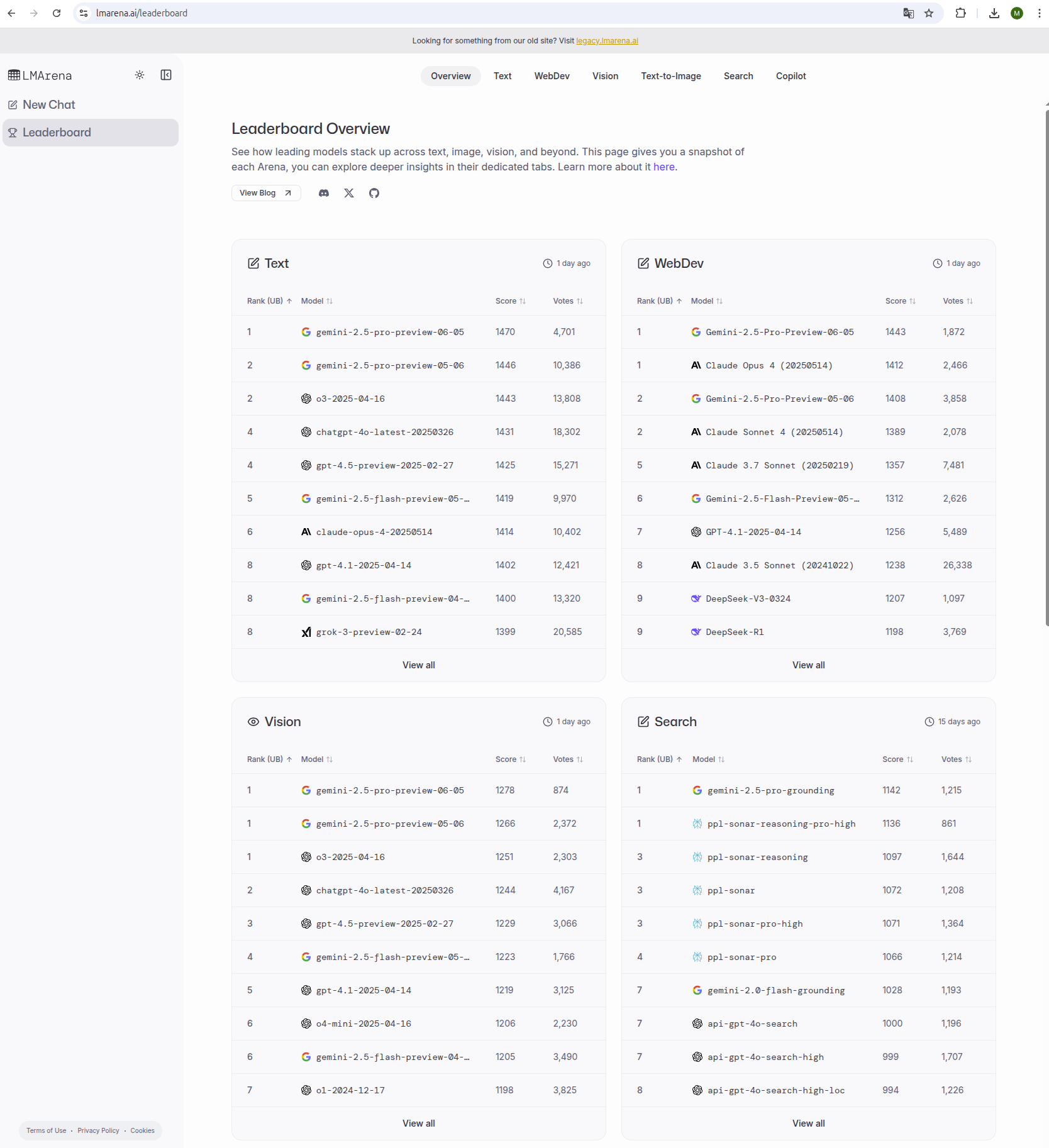Click OpenAI icon beside GPT-4.1-2025-04-14 in WebDev
Image resolution: width=1049 pixels, height=1148 pixels.
click(x=696, y=532)
